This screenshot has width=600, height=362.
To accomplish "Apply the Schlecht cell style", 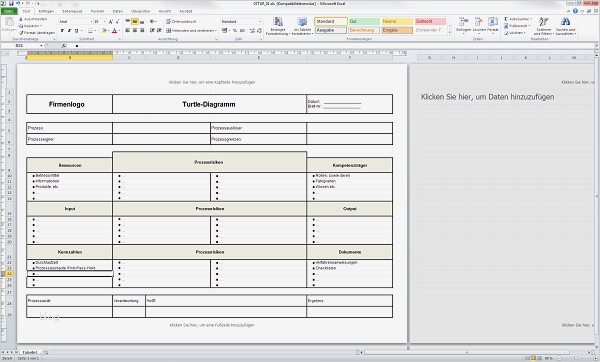I will pyautogui.click(x=430, y=21).
